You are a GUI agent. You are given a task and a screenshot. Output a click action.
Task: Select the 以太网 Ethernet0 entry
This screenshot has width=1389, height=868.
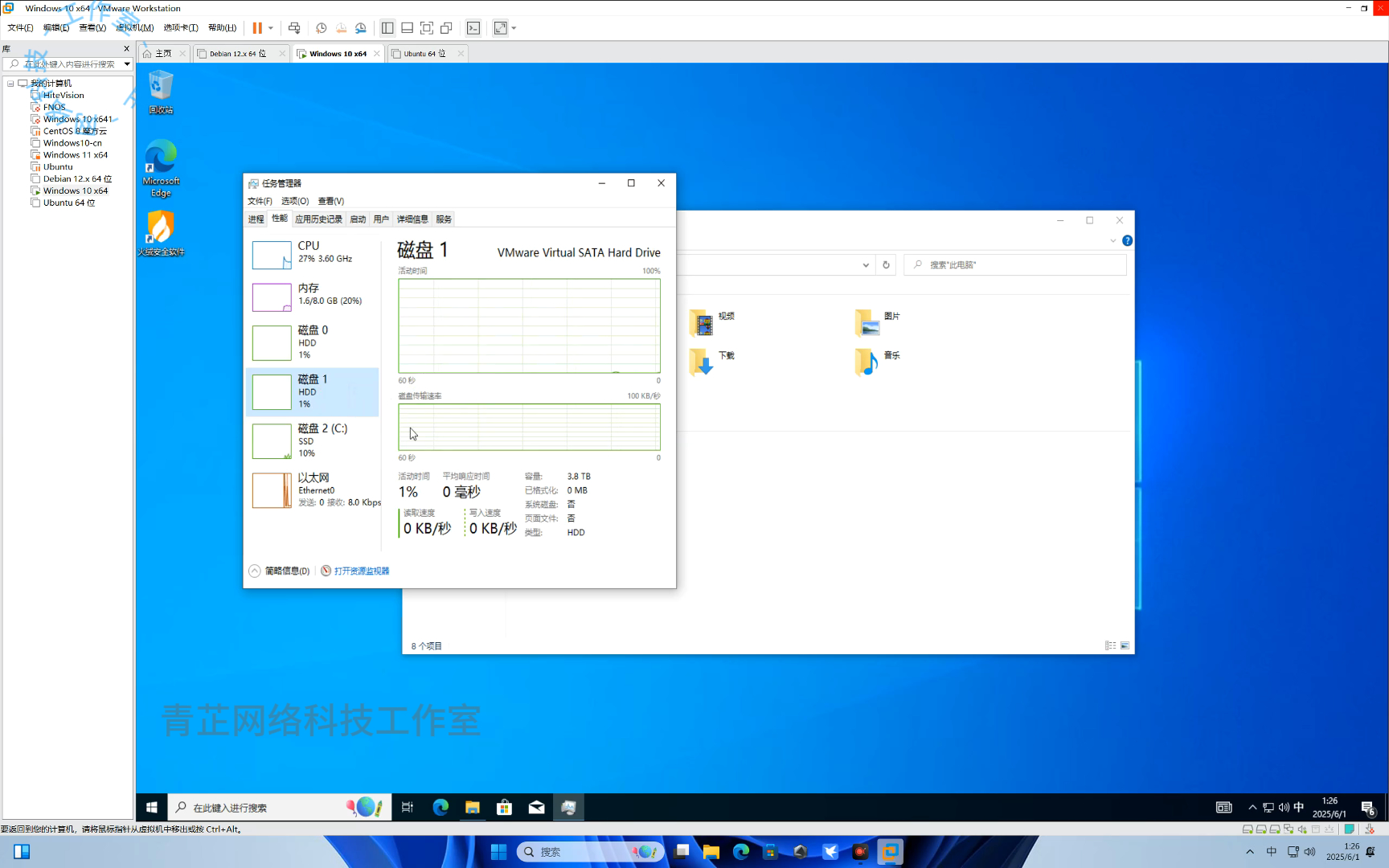point(313,489)
